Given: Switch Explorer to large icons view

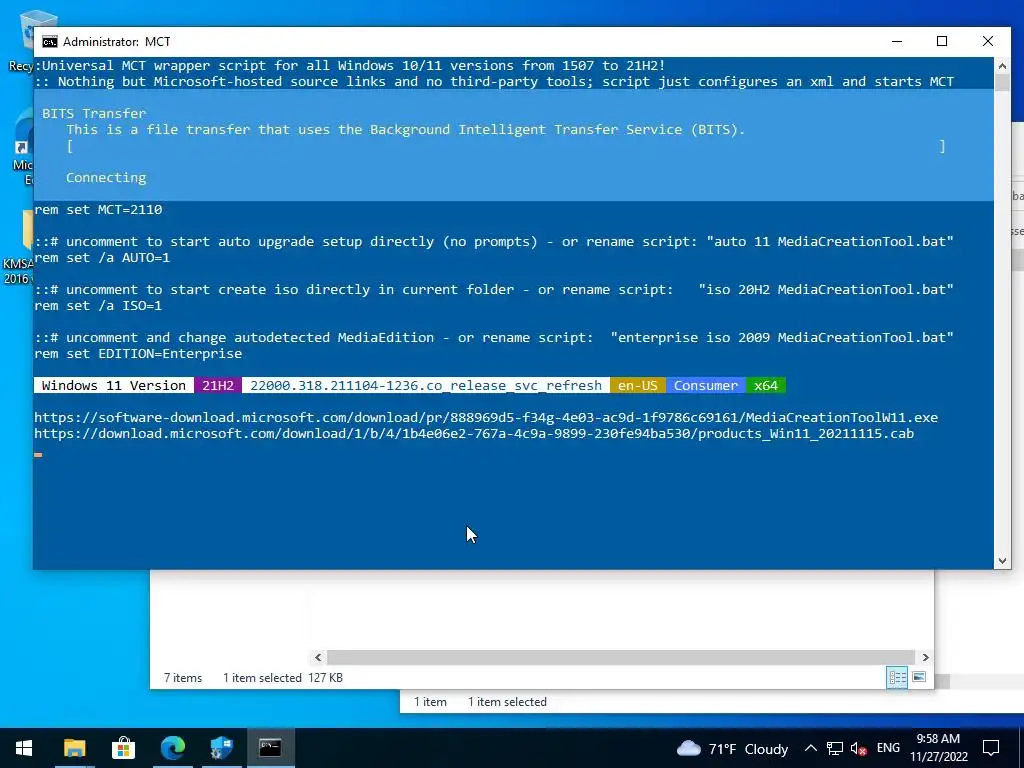Looking at the screenshot, I should point(919,677).
